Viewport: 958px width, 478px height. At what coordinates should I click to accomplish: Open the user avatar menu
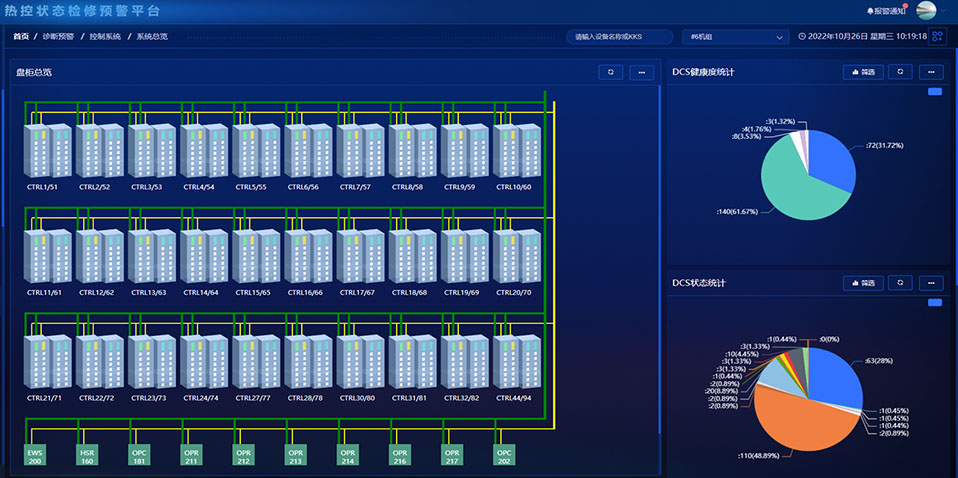click(x=927, y=11)
